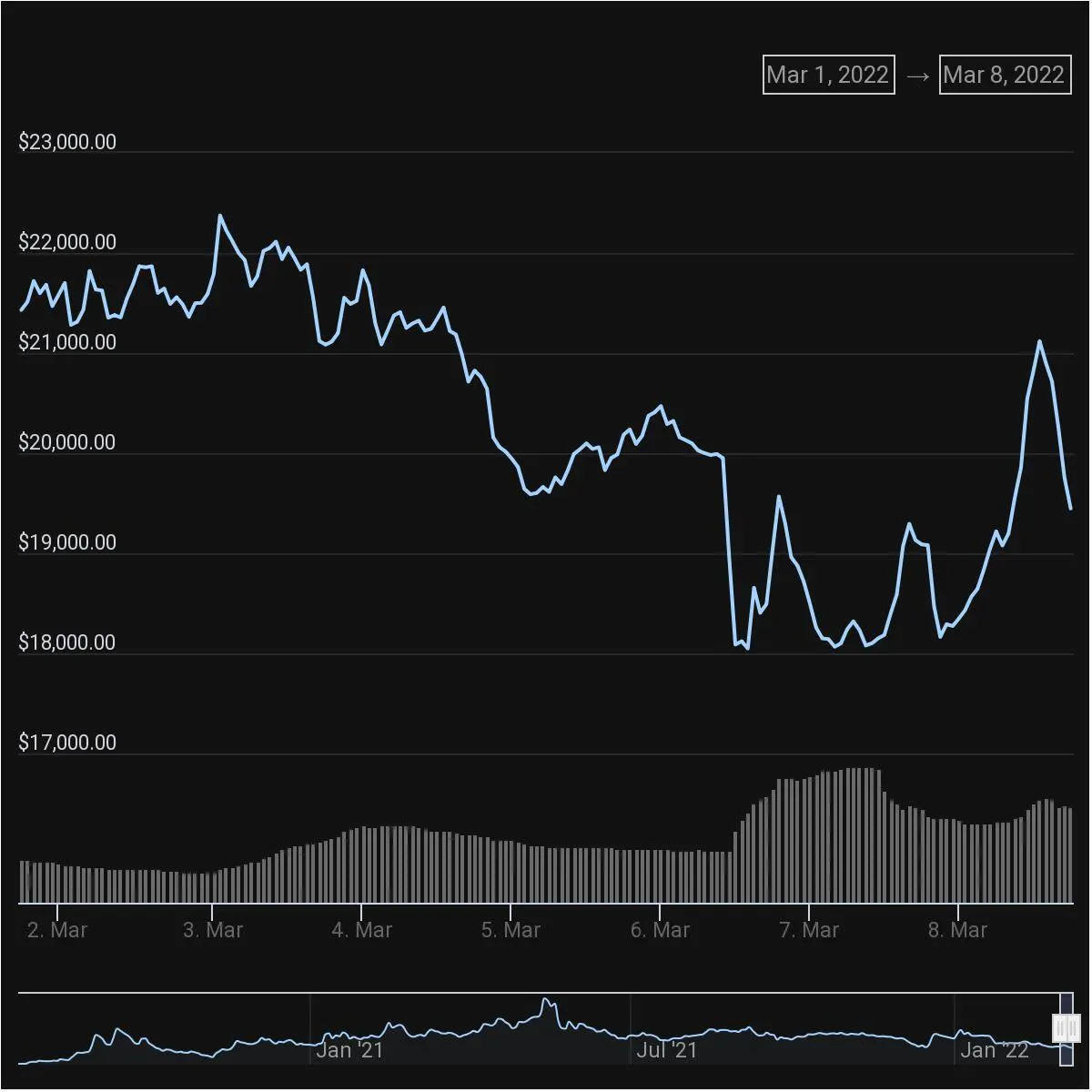
Task: Click the 8. Mar axis label
Action: coord(957,930)
